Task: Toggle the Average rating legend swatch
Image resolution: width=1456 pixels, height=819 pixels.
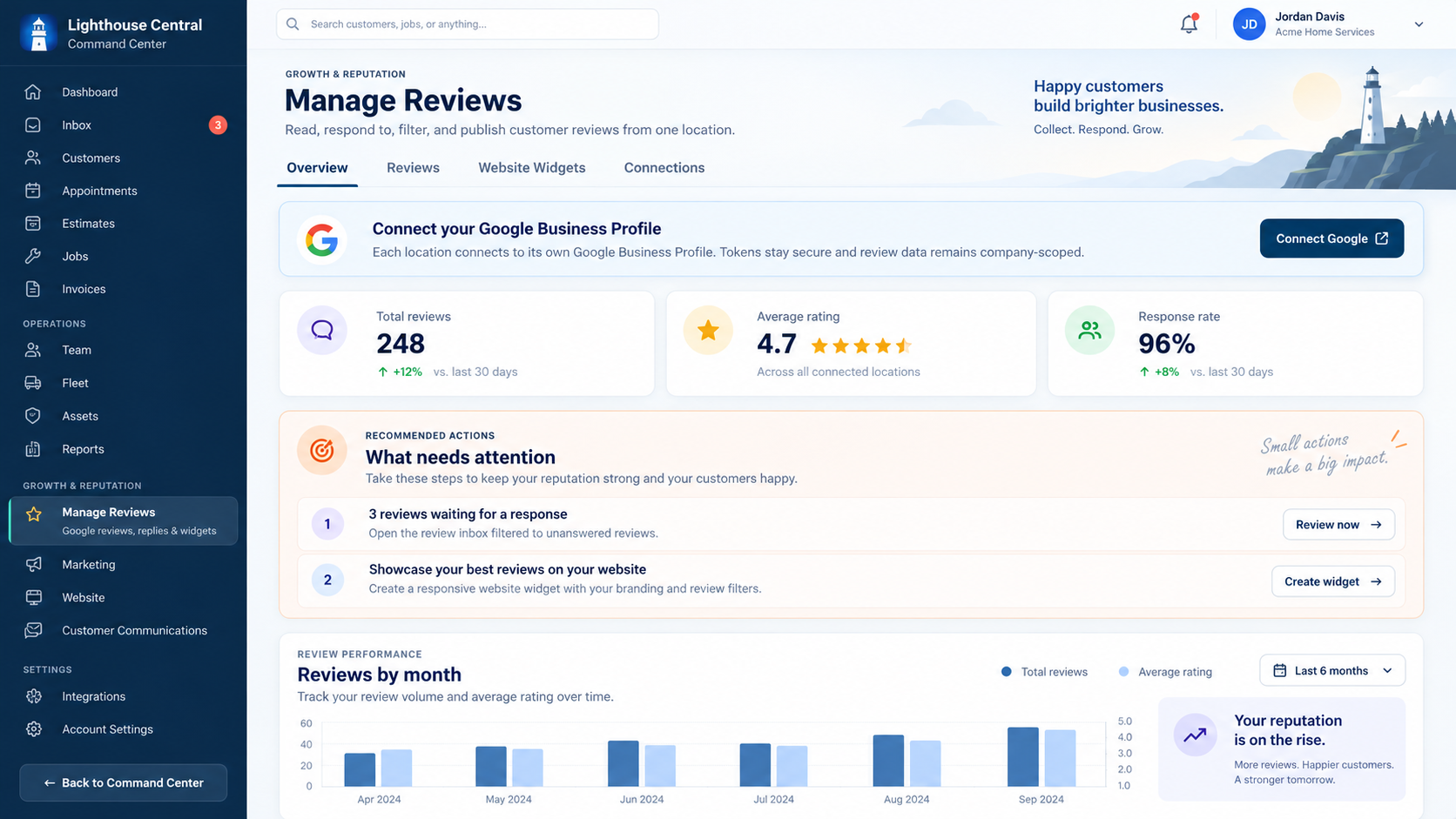Action: coord(1123,672)
